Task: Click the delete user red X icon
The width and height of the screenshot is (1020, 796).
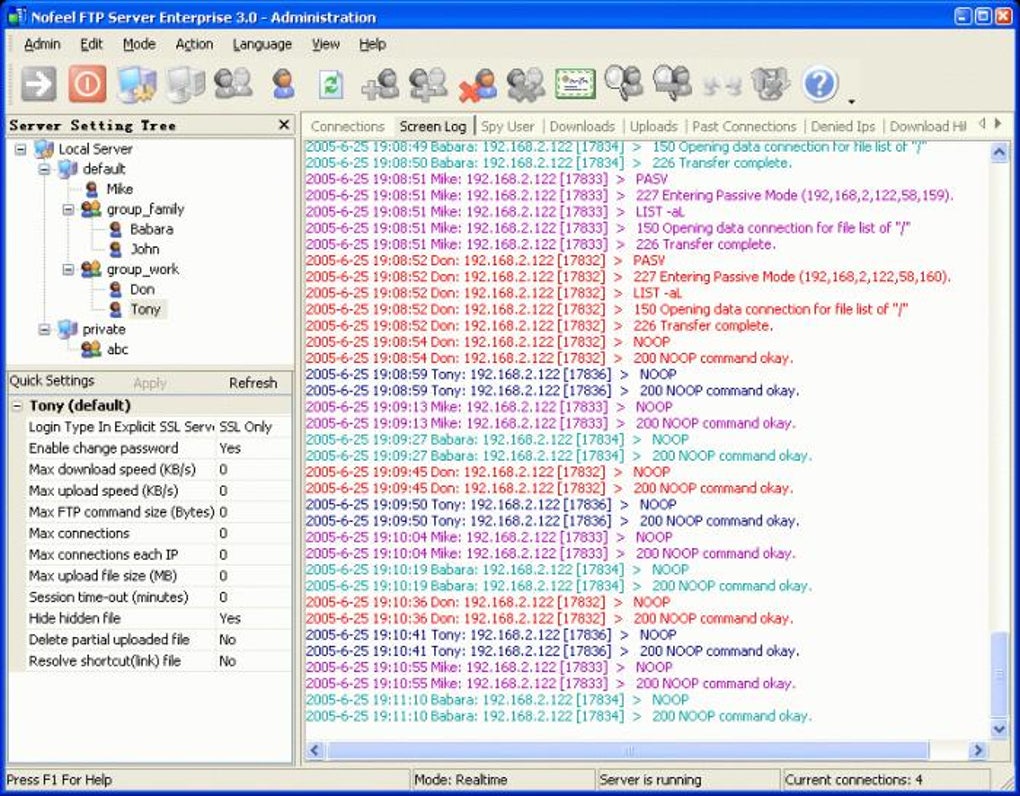Action: click(x=477, y=85)
